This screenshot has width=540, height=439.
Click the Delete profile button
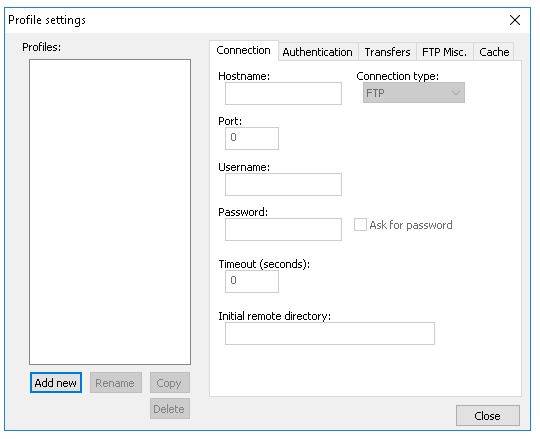tap(170, 409)
